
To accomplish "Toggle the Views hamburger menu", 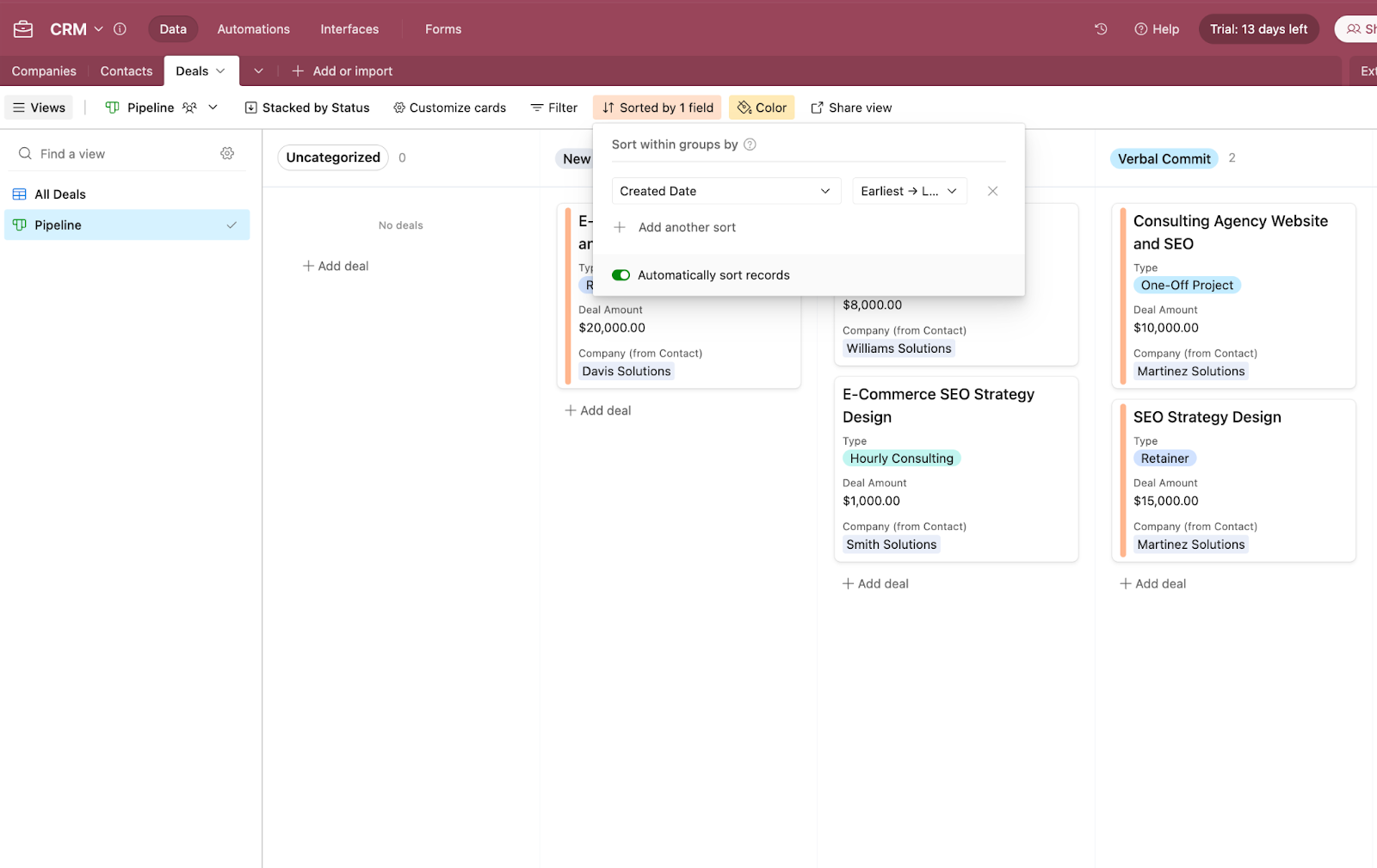I will tap(40, 108).
